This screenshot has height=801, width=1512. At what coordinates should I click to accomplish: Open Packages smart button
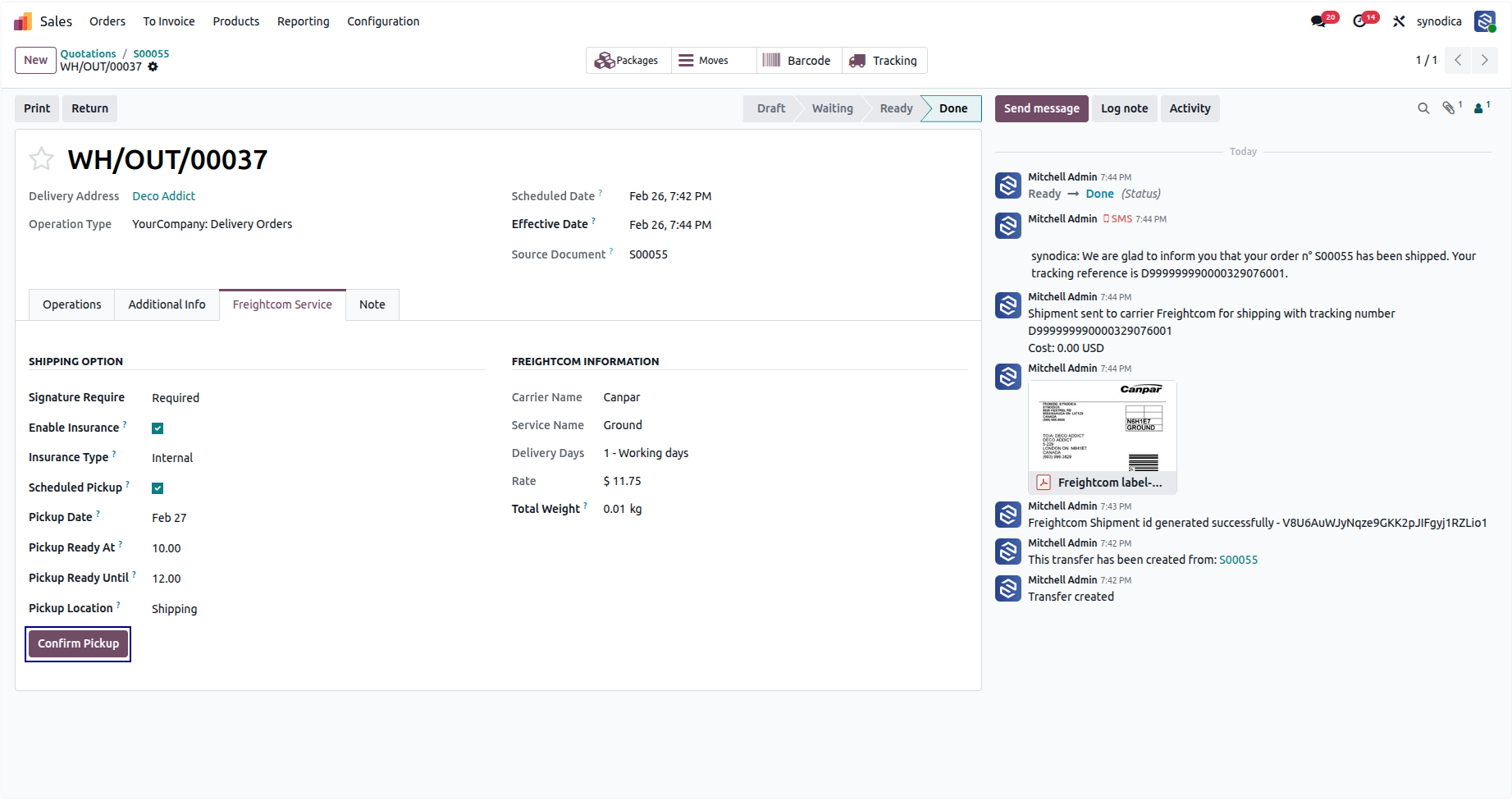point(628,61)
